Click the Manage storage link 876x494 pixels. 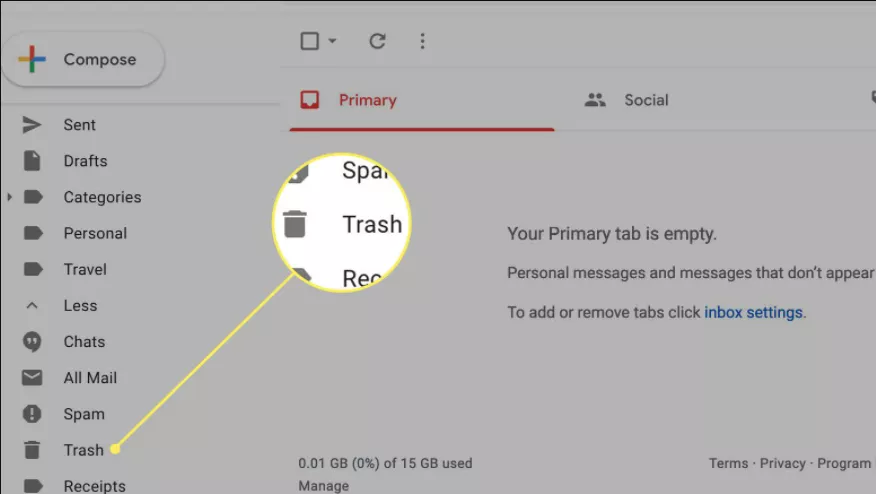(x=323, y=486)
